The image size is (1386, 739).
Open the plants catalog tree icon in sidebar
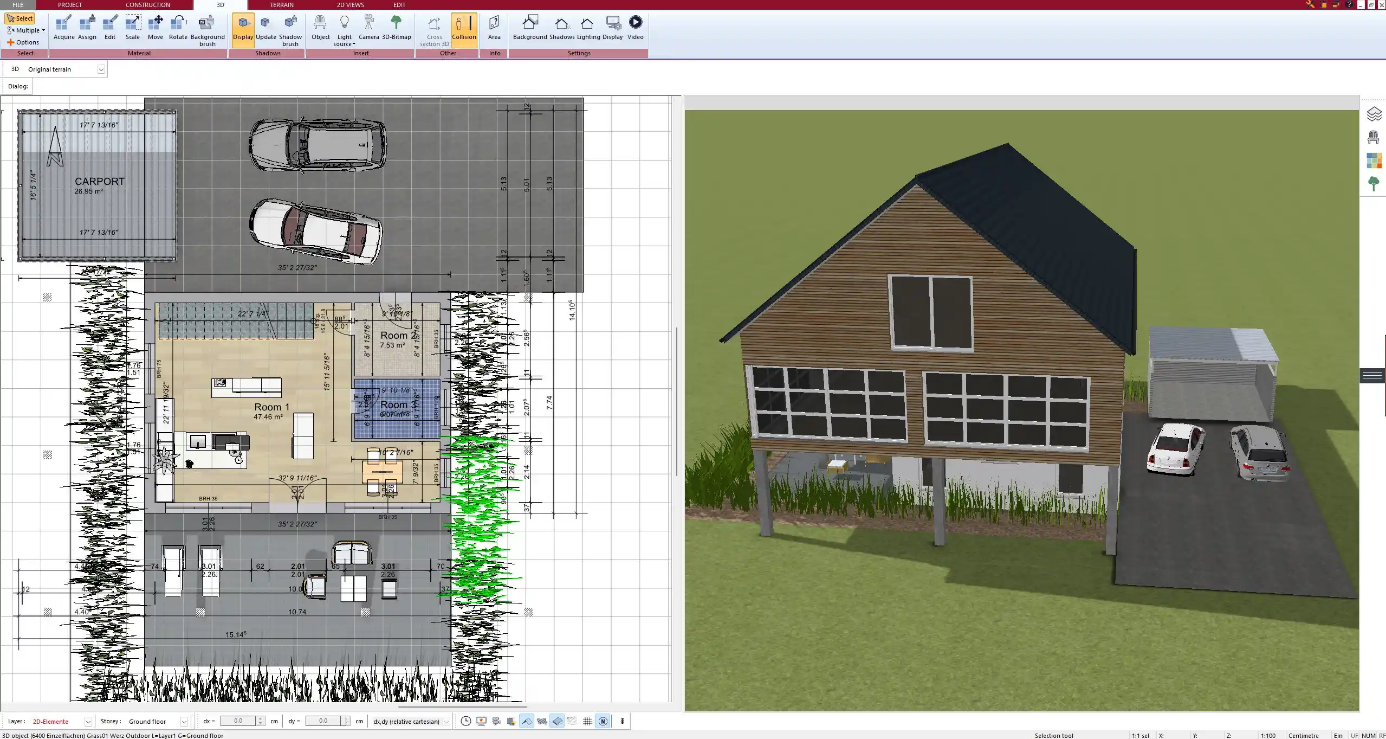(1374, 184)
